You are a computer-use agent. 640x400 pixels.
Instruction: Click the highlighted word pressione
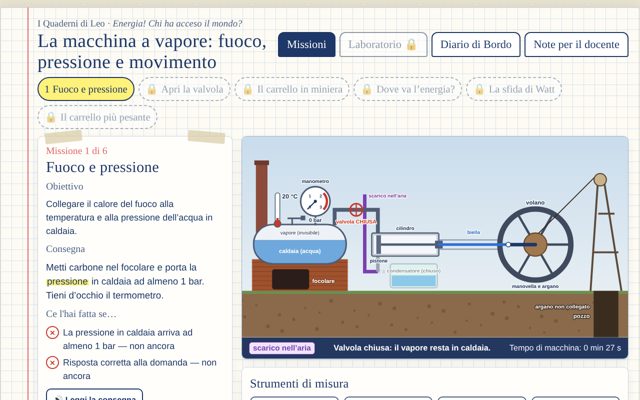tap(67, 282)
